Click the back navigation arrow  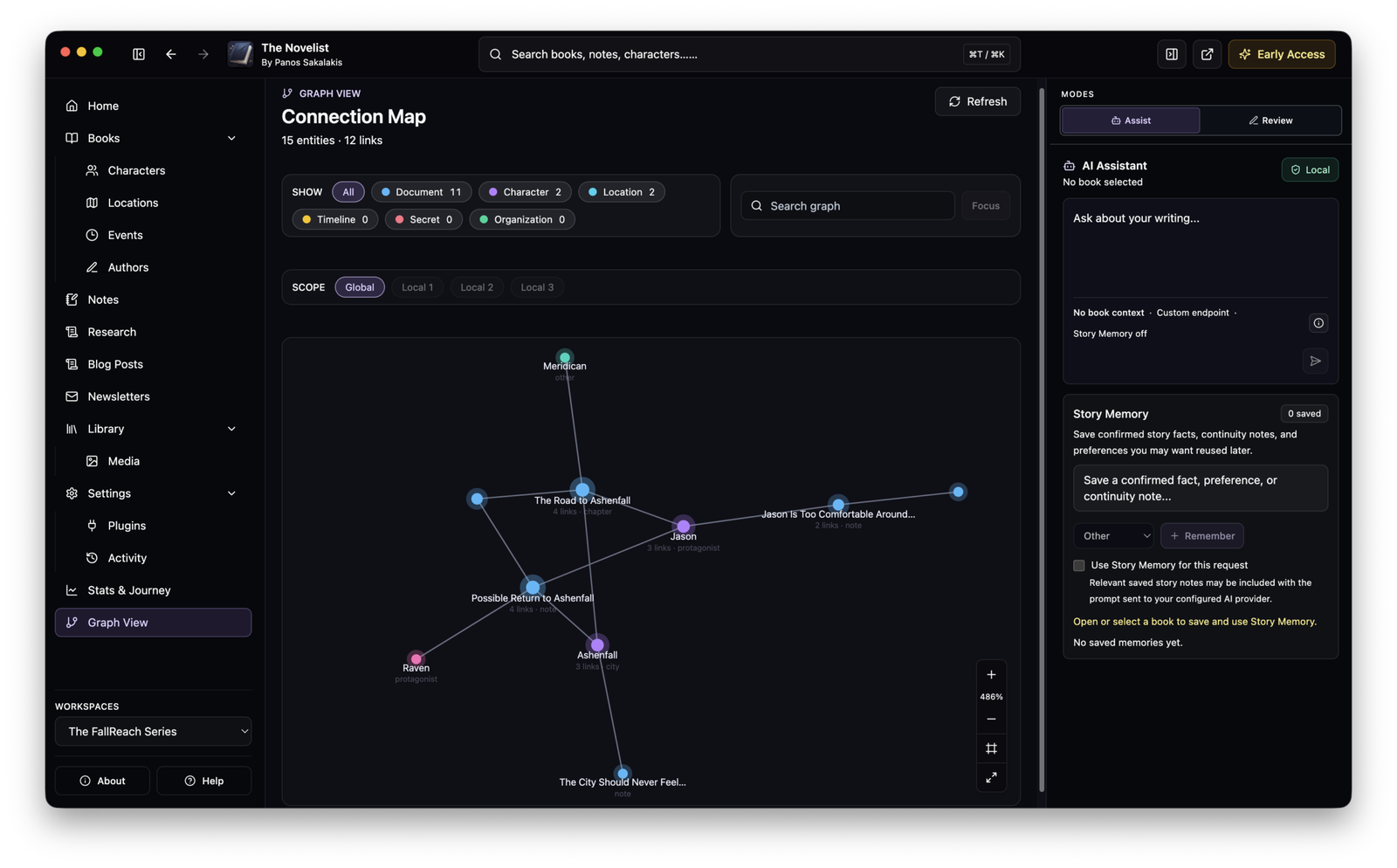pos(171,54)
